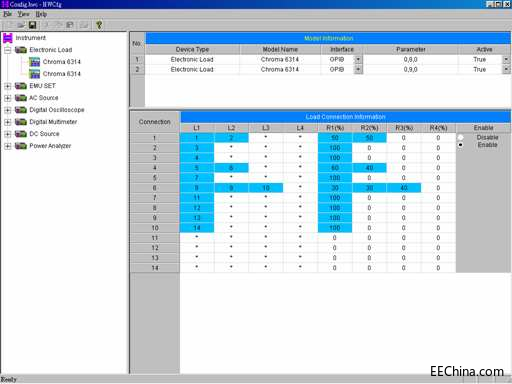The width and height of the screenshot is (512, 384).
Task: Select the Disable radio button
Action: (x=460, y=138)
